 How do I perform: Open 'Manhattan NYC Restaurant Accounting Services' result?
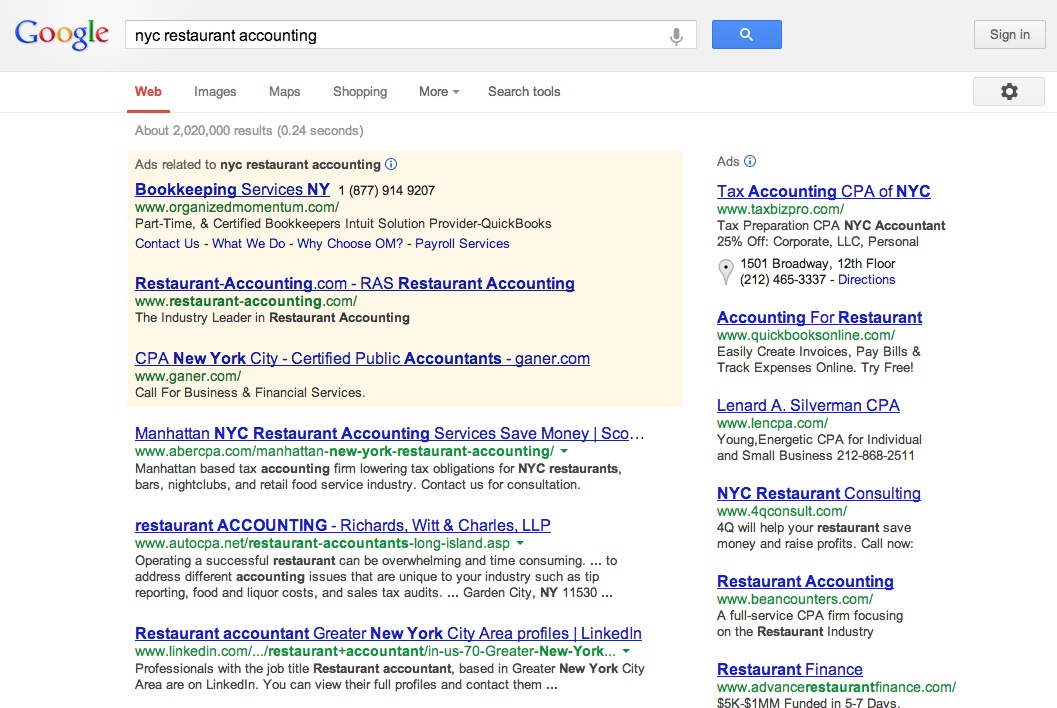(389, 433)
